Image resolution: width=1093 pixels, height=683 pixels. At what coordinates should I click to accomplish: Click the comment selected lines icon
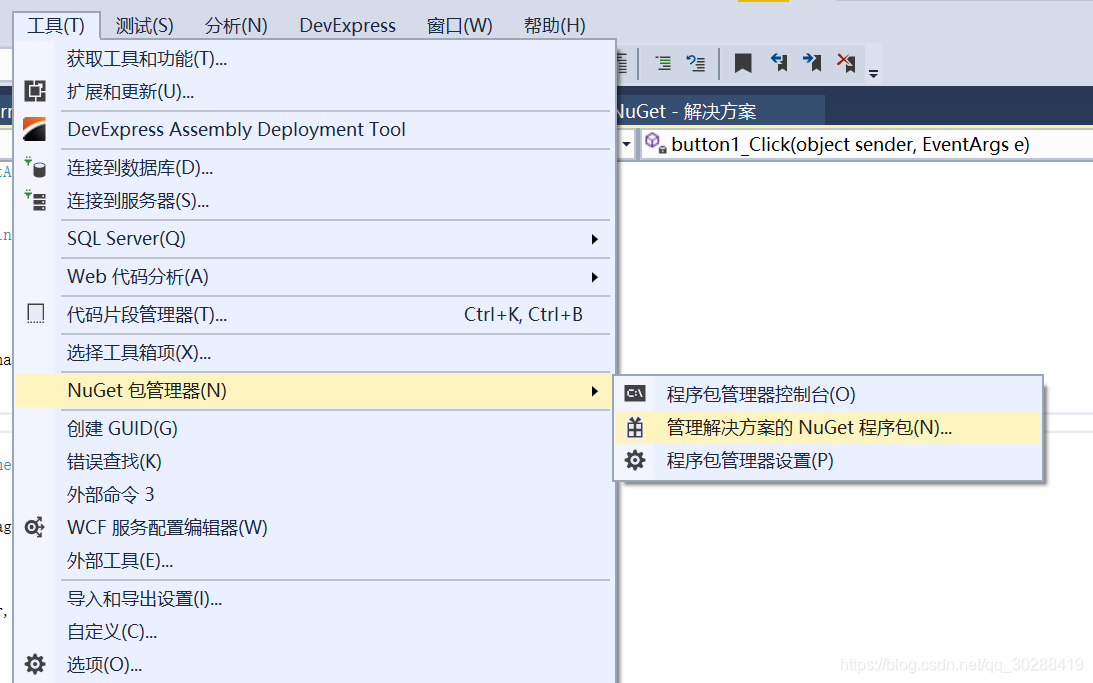point(664,63)
